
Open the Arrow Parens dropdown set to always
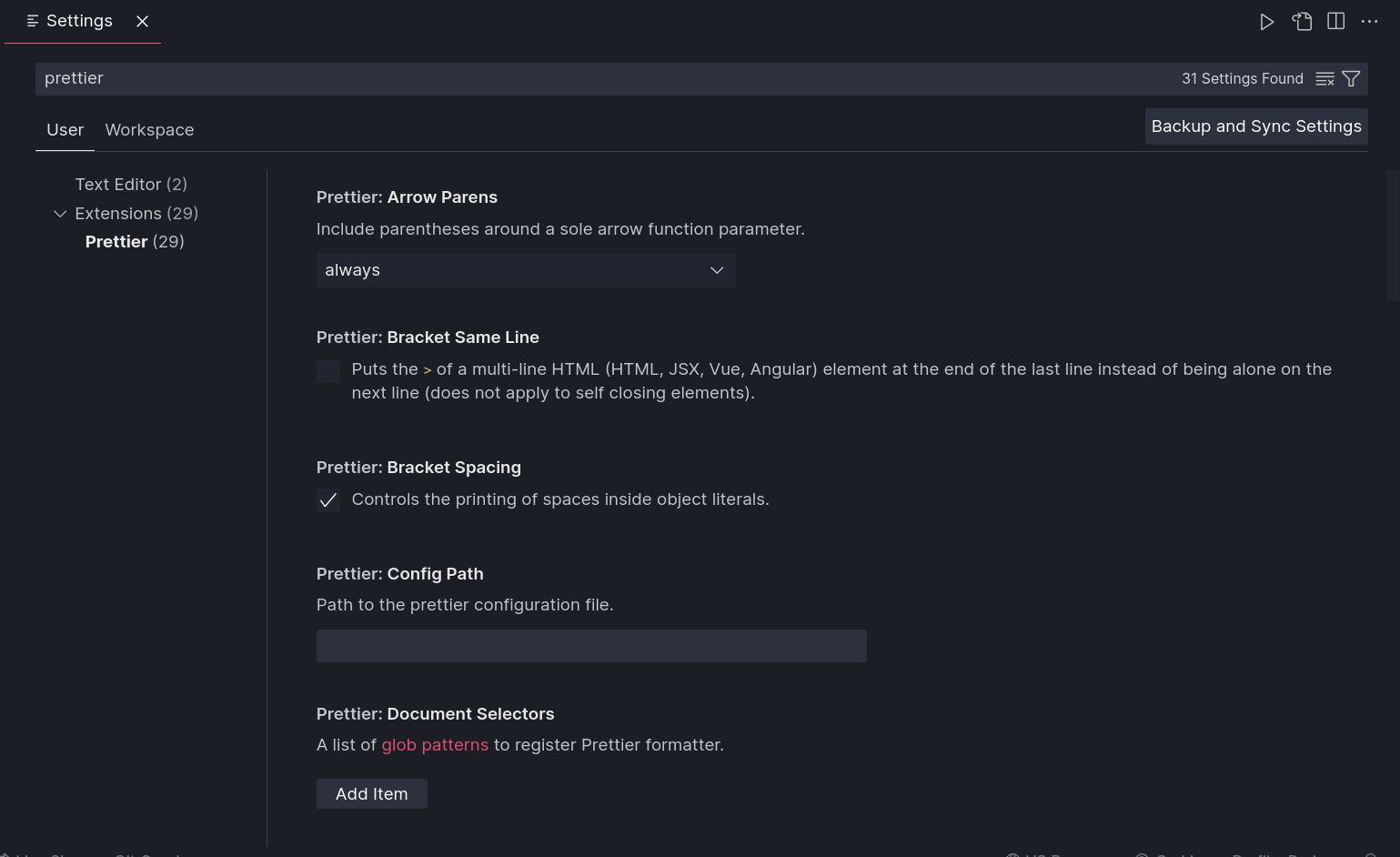(526, 270)
